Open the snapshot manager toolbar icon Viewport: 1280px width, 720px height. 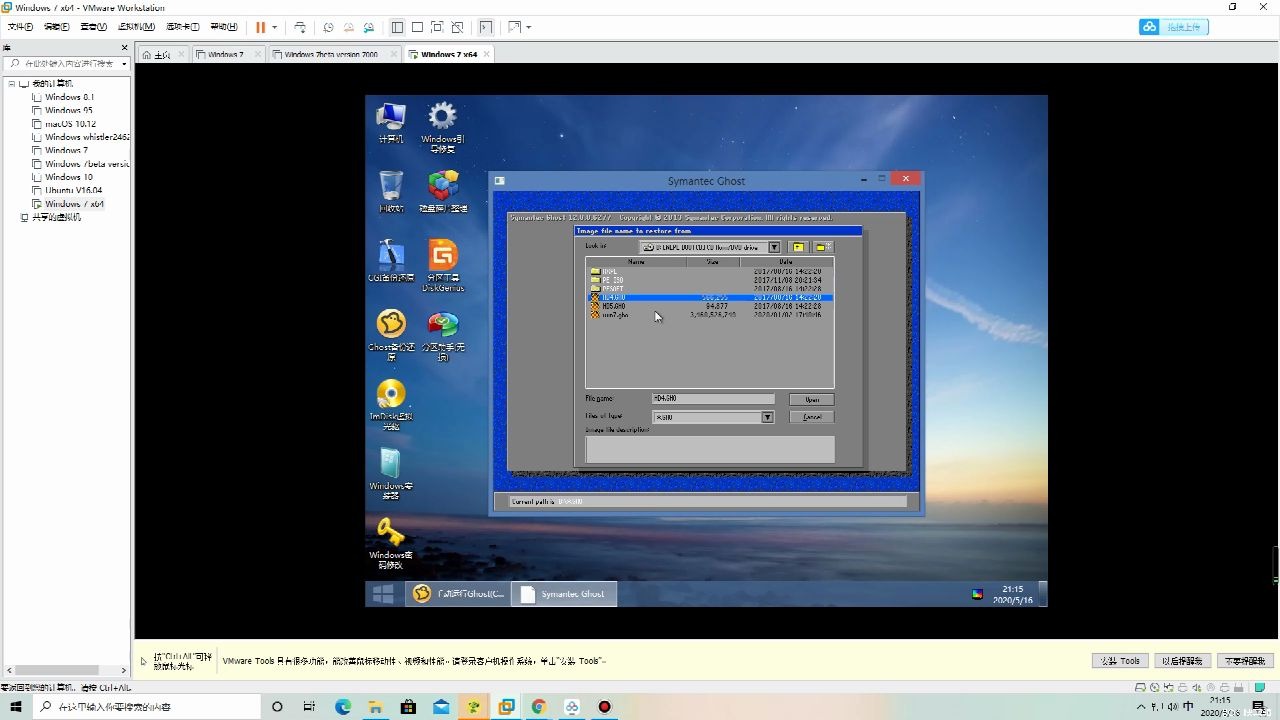[x=369, y=27]
